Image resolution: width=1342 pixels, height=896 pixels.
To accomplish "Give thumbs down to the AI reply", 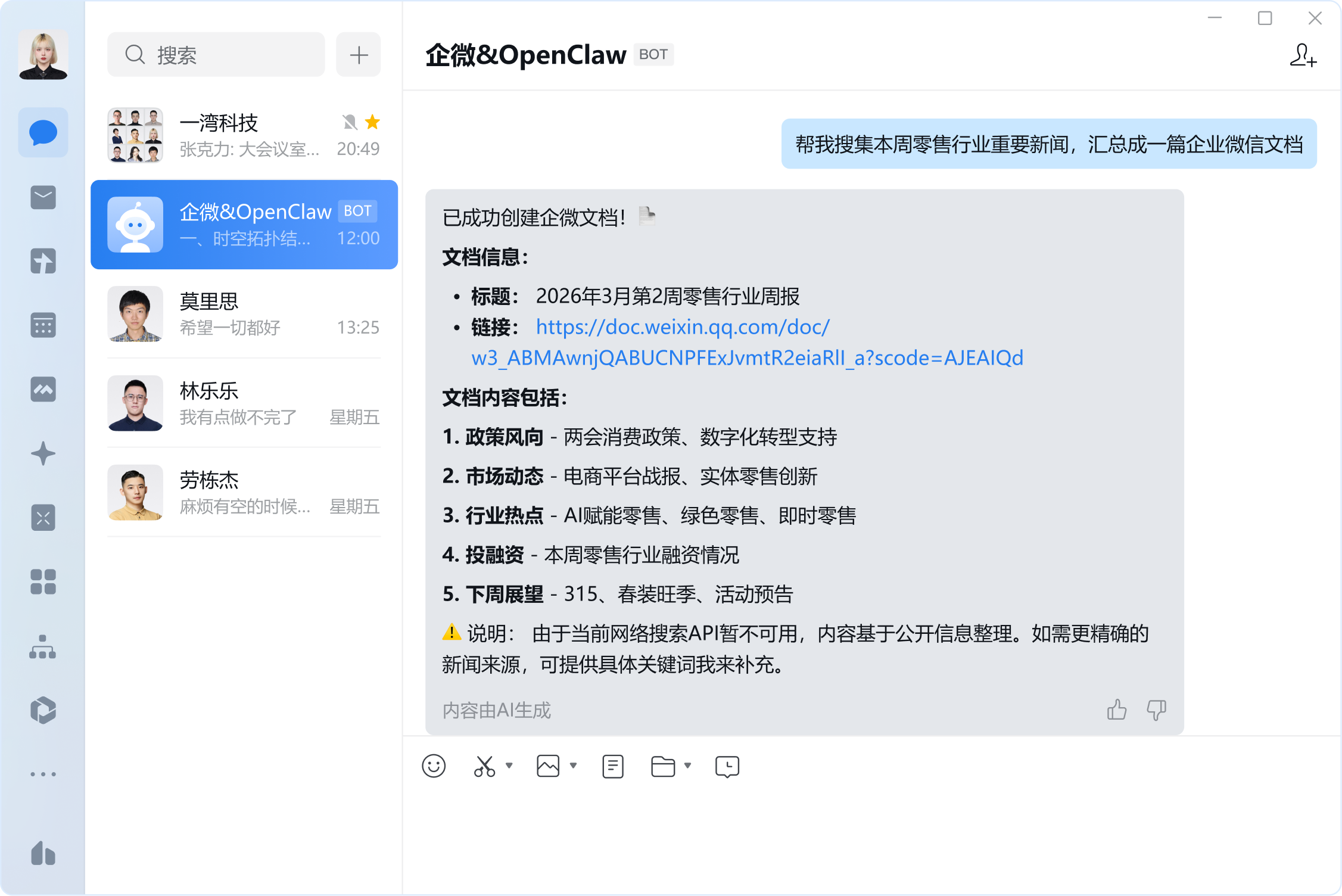I will pos(1156,710).
